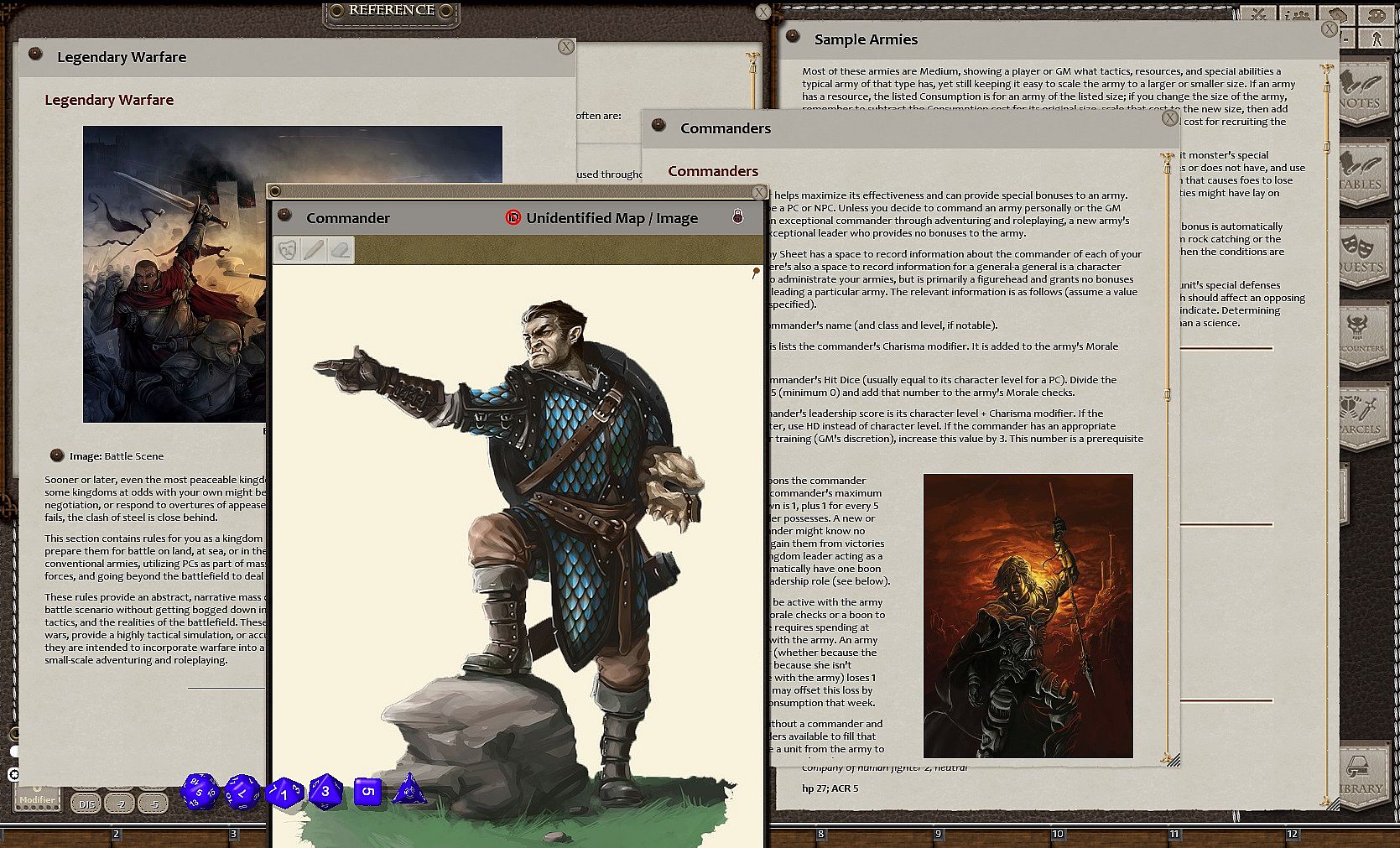
Task: Select hotkey slot 3 on the bottom bar
Action: tap(233, 835)
